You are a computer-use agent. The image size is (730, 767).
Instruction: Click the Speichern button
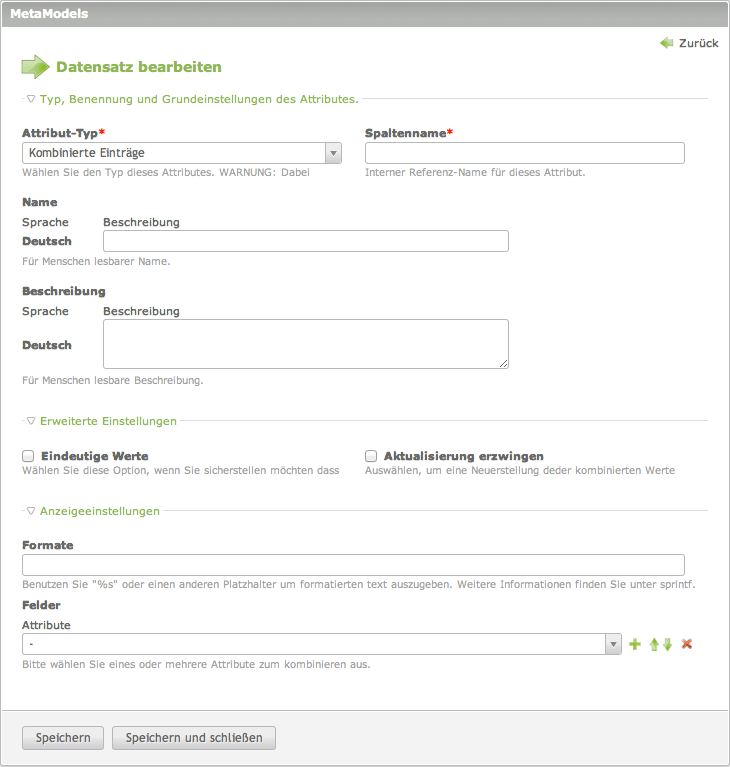click(x=63, y=738)
